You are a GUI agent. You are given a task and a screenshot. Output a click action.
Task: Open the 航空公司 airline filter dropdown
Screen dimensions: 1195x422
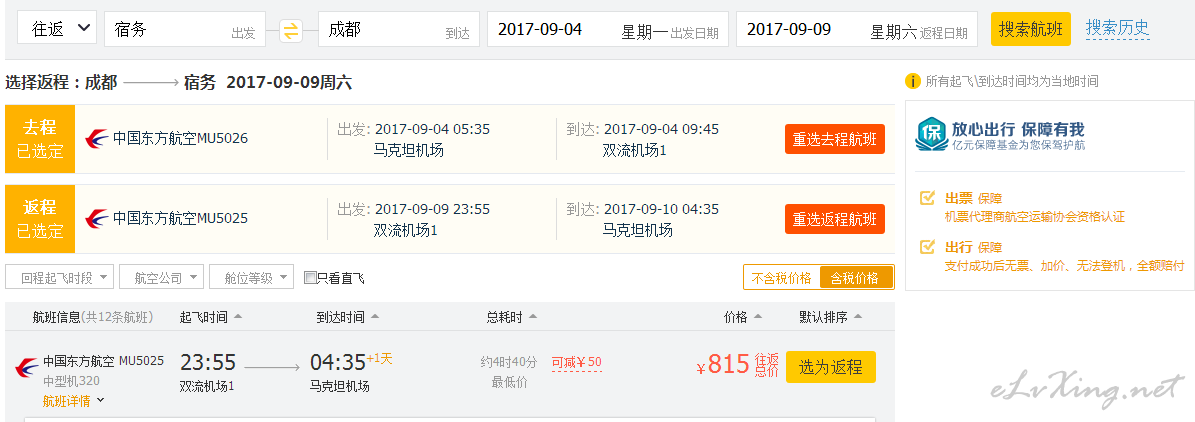pyautogui.click(x=162, y=278)
